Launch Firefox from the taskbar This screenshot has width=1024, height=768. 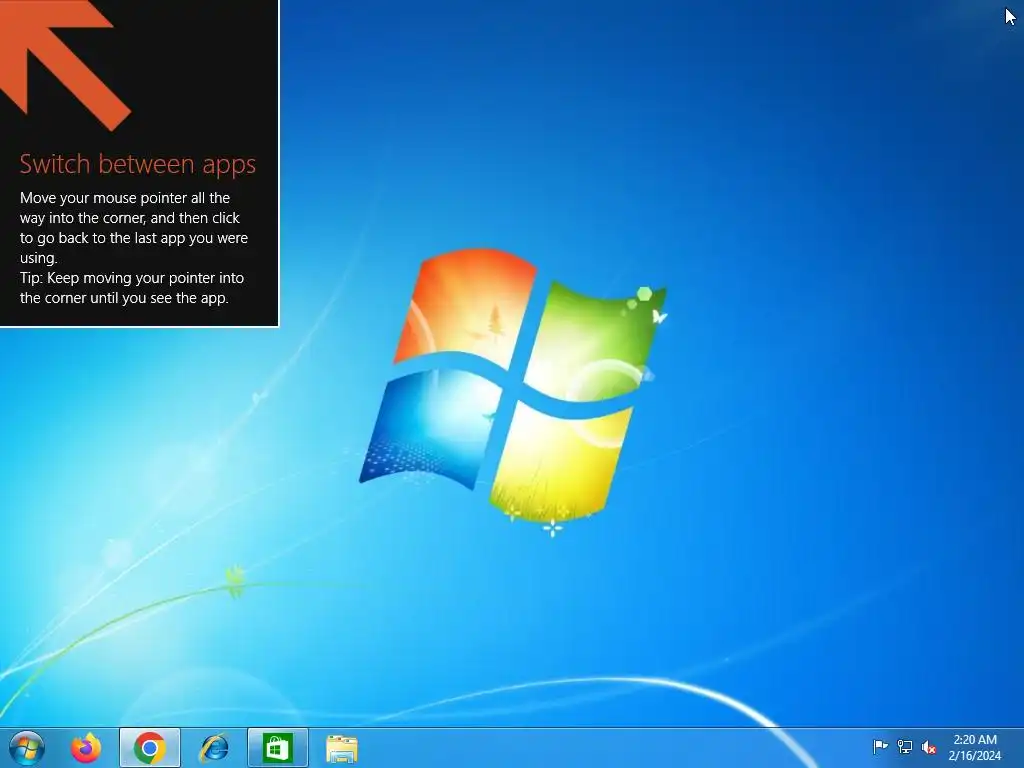(86, 748)
